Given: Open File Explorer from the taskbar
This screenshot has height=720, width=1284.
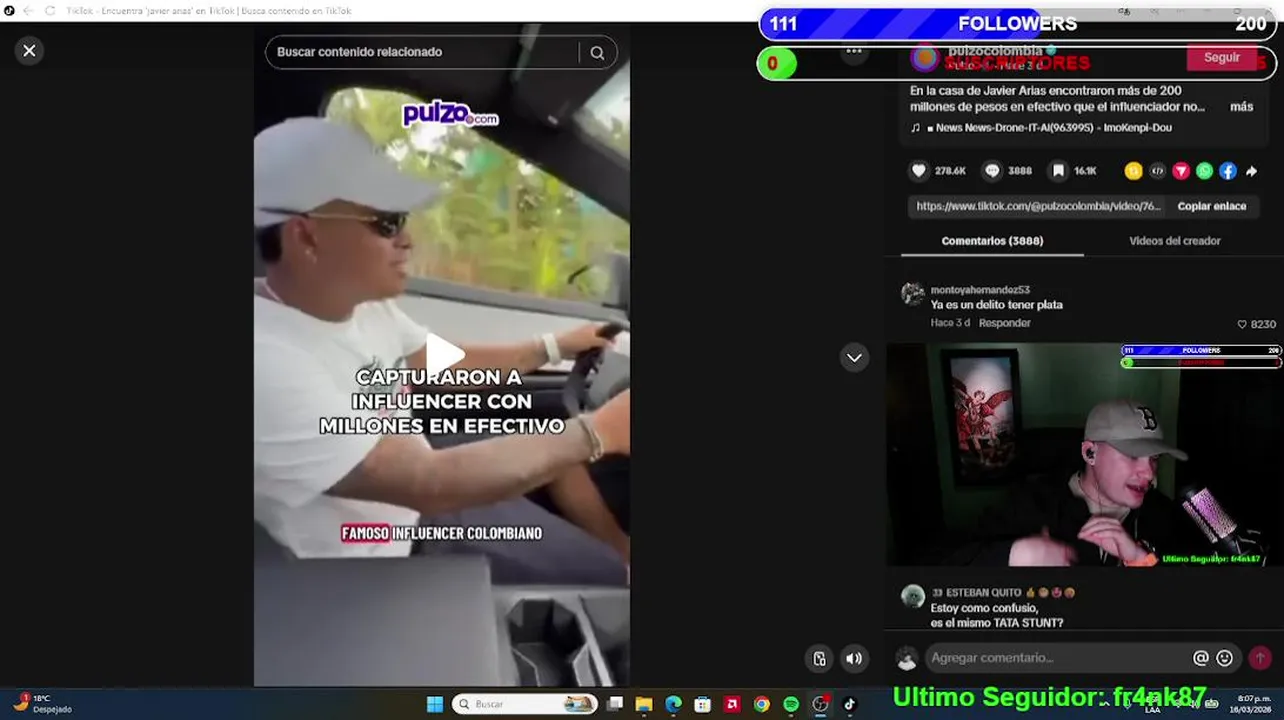Looking at the screenshot, I should point(644,704).
